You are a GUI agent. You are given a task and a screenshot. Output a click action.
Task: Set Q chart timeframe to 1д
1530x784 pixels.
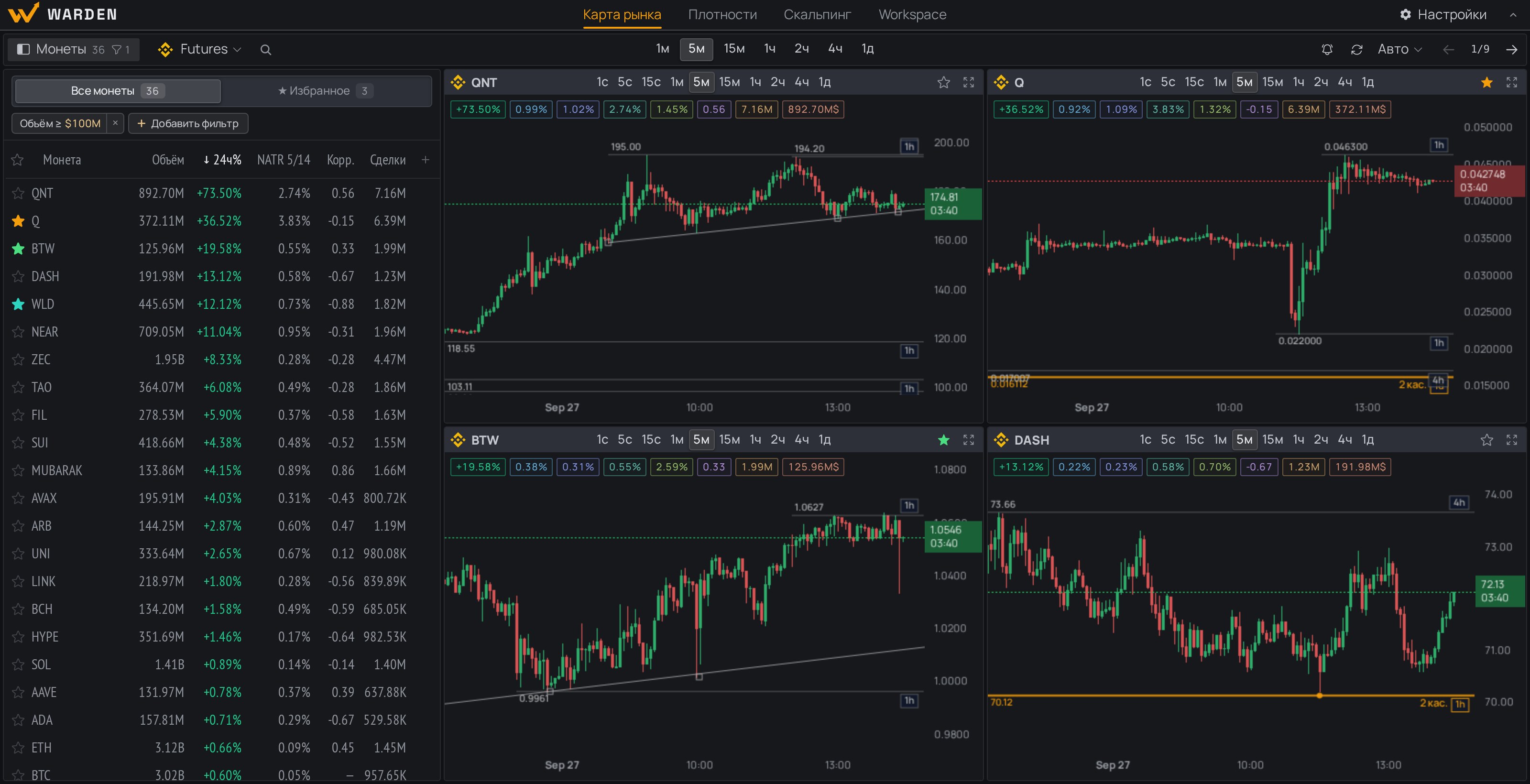[1367, 82]
